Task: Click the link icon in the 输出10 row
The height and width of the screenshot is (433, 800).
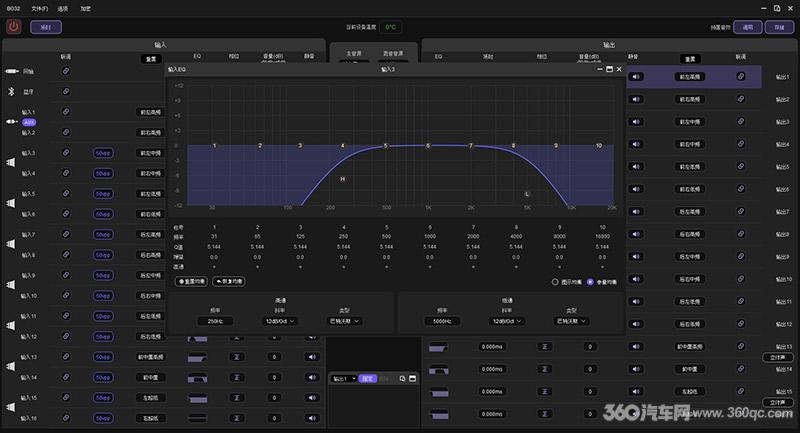Action: [x=741, y=279]
